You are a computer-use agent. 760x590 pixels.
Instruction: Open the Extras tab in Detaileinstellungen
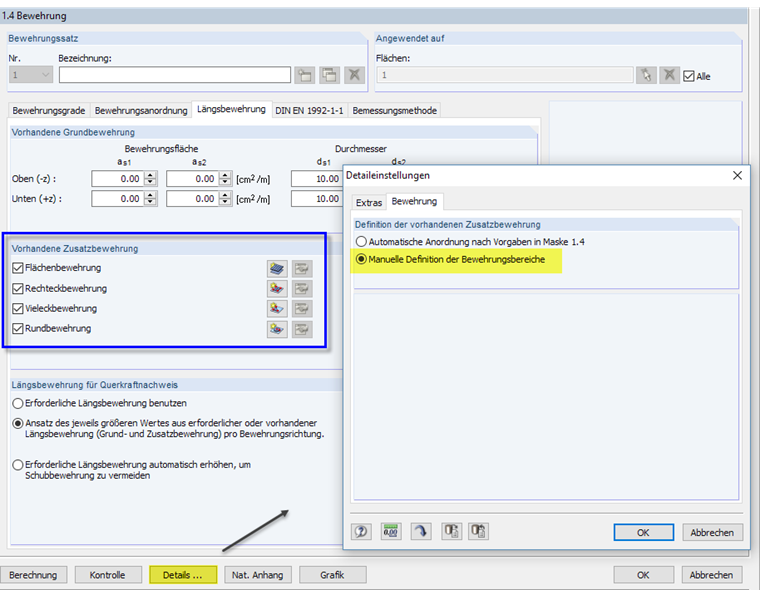point(369,203)
